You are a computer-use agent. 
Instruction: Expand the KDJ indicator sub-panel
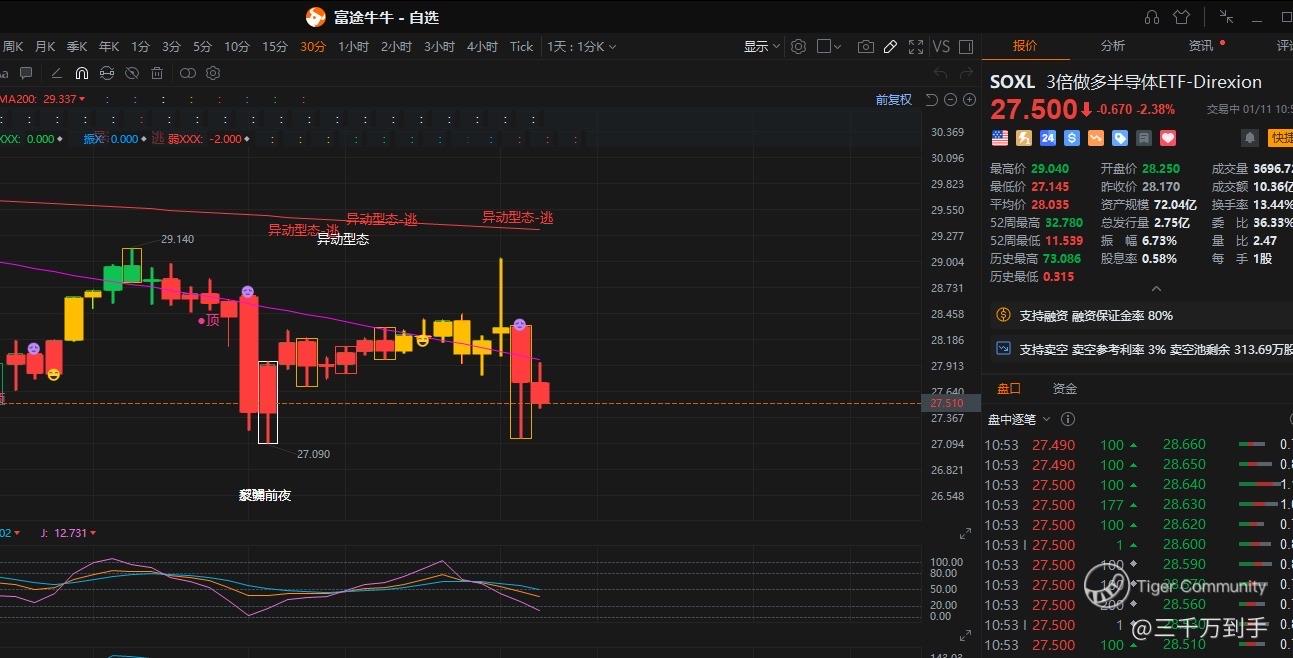(x=965, y=535)
